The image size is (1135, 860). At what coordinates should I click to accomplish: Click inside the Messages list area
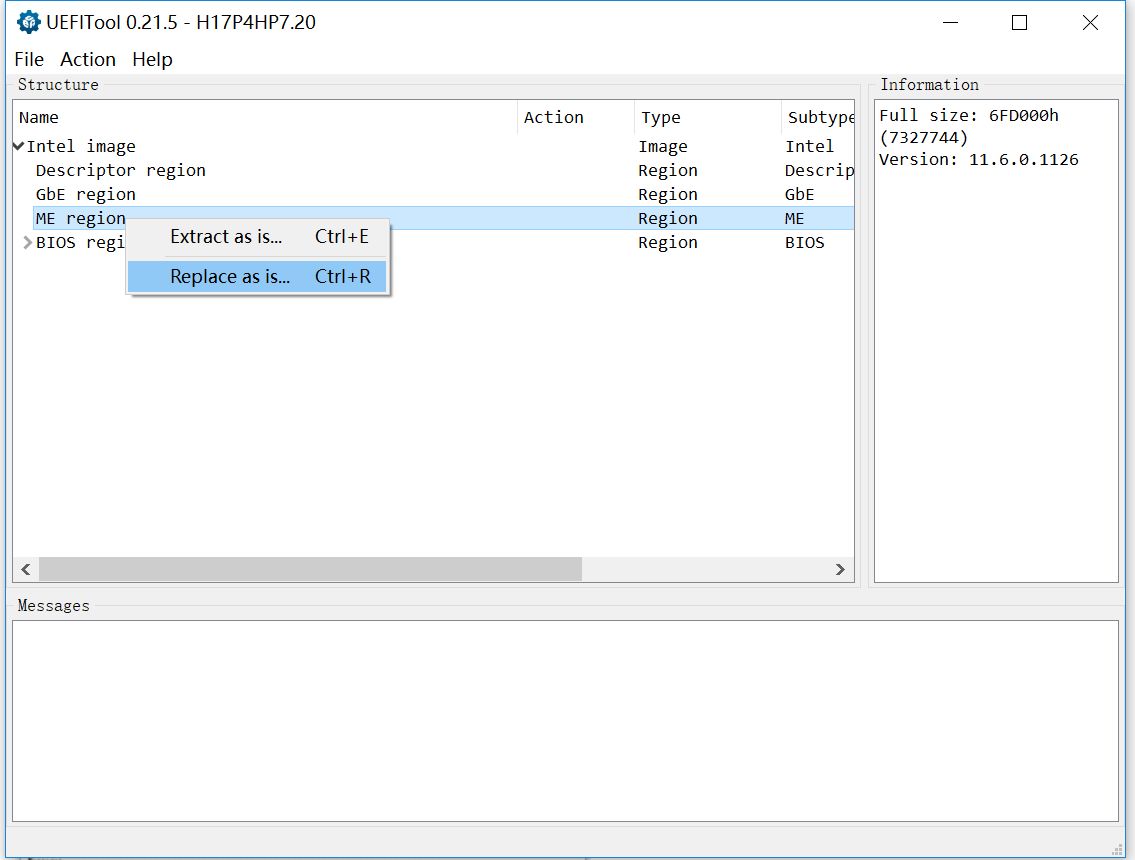(x=565, y=721)
